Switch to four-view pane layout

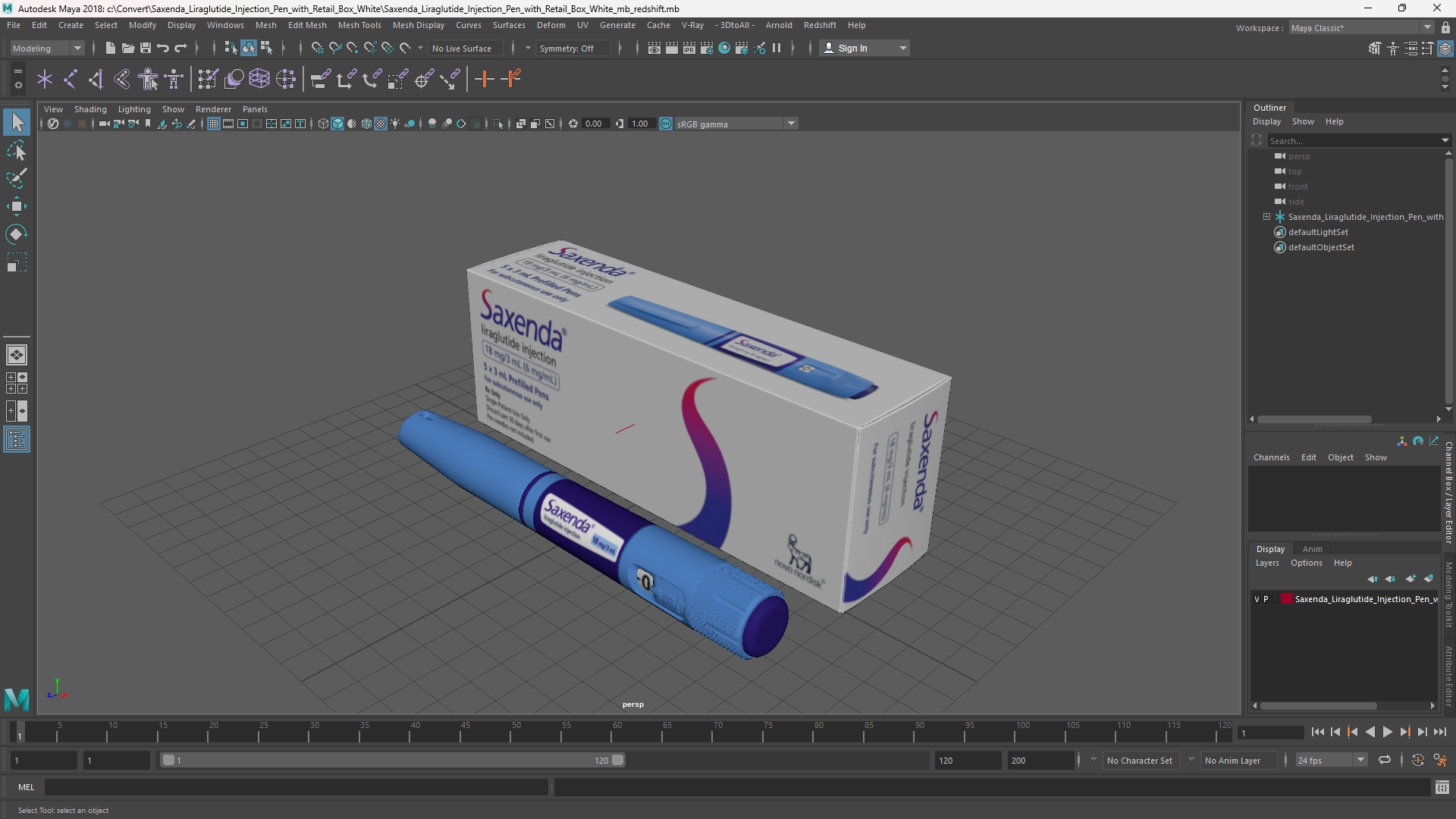coord(17,383)
